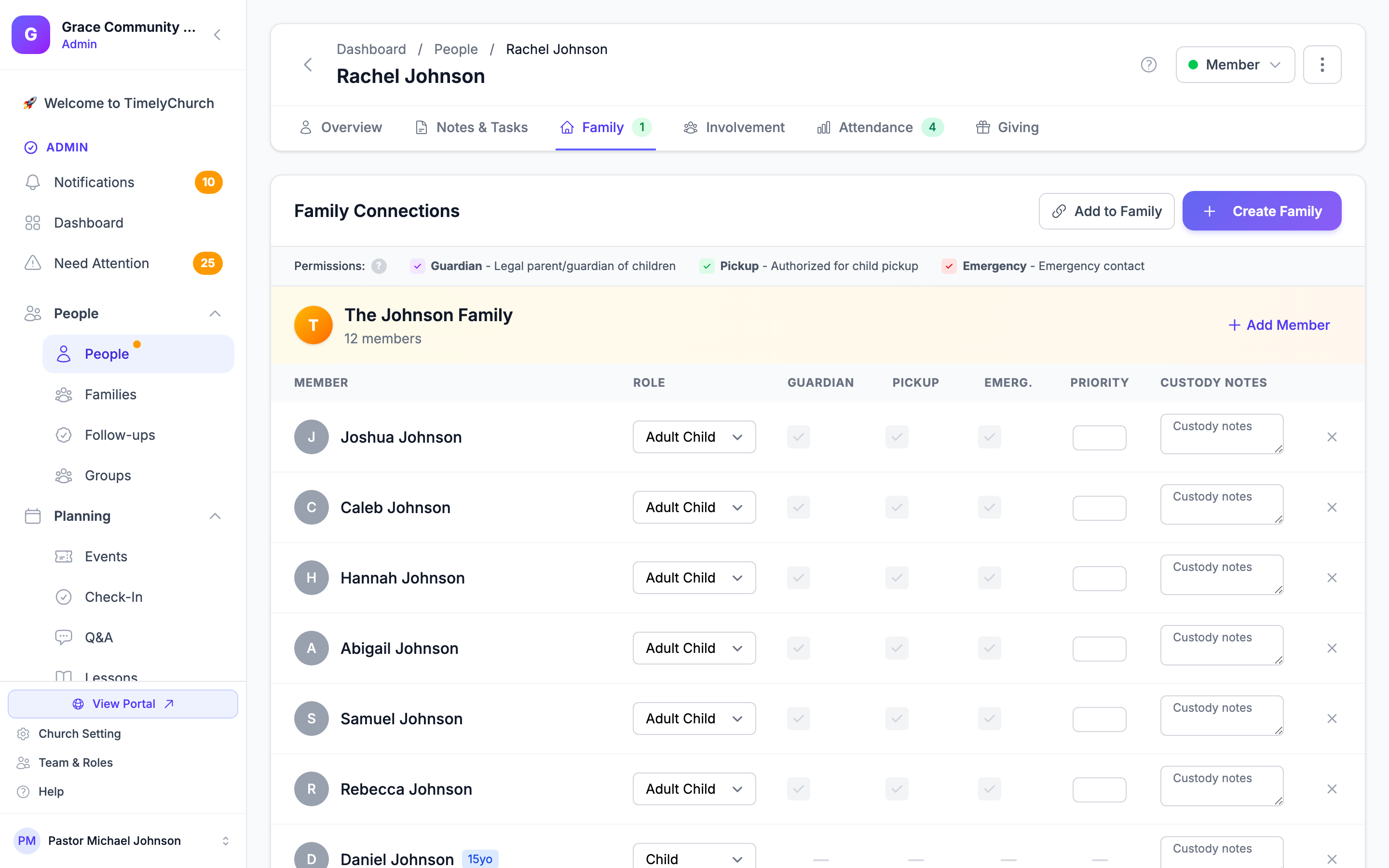Open the Pastor Michael Johnson account switcher

(x=123, y=841)
